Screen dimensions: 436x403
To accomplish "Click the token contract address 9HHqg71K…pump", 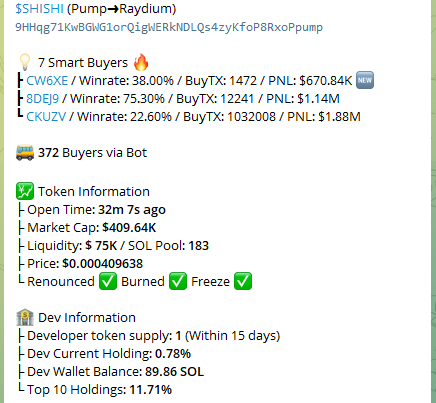I will (x=169, y=27).
